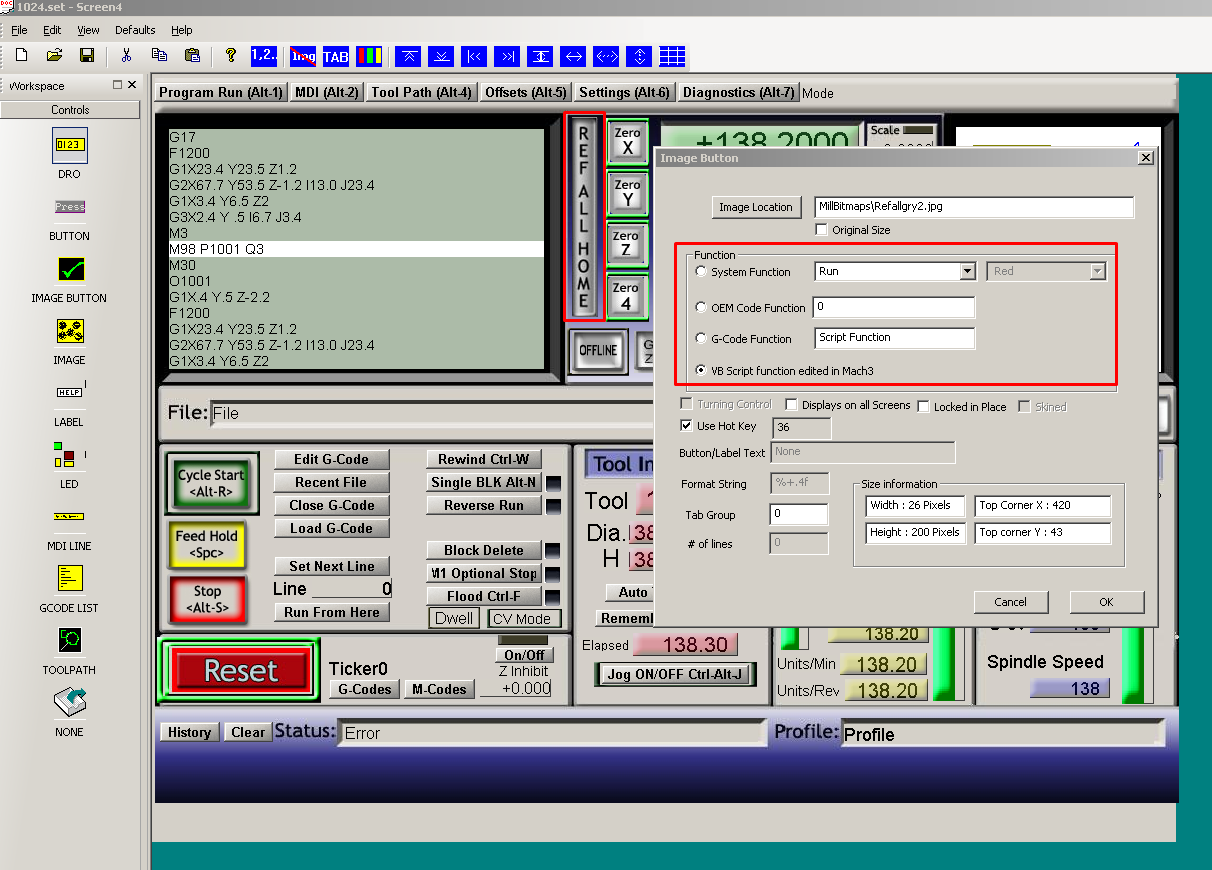Screen dimensions: 1212x870
Task: Open the Edit menu
Action: 52,30
